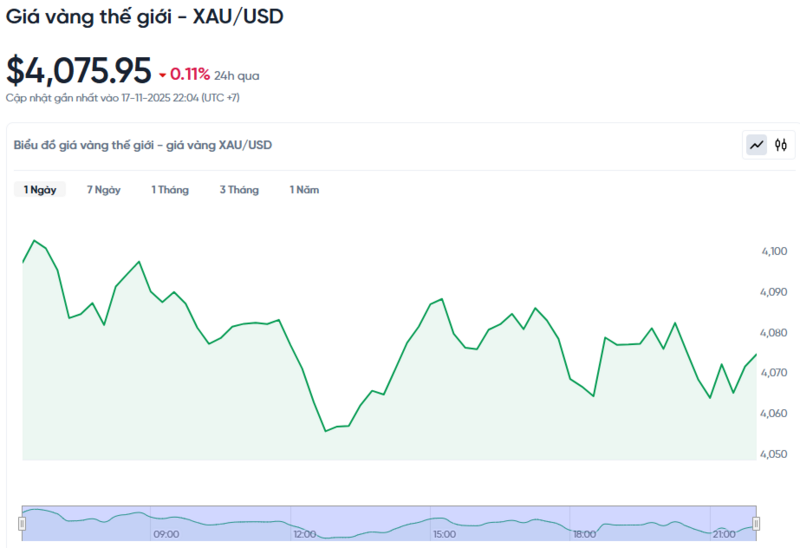Open the 1 Năm time range
Viewport: 800px width, 548px height.
click(304, 190)
